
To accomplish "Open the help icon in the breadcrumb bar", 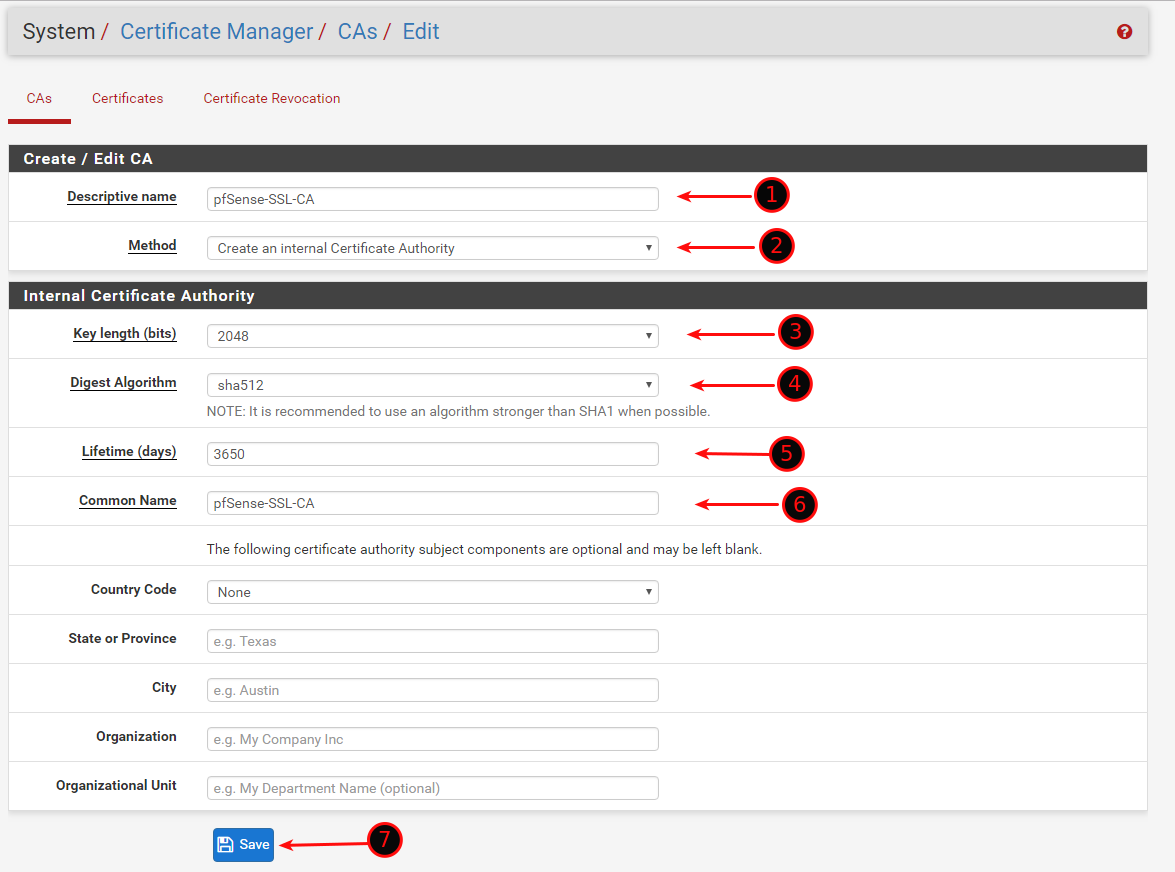I will (1124, 31).
